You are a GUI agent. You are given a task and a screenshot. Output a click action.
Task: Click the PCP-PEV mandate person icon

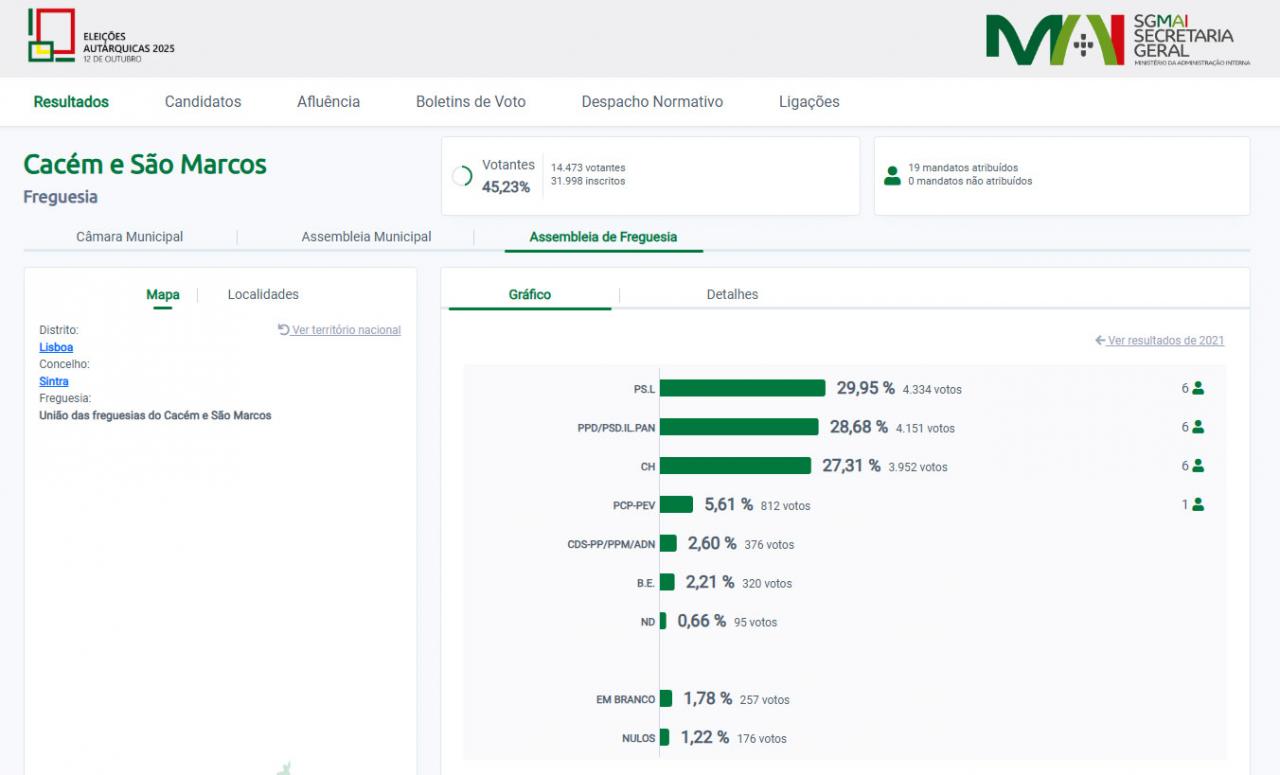[1198, 505]
